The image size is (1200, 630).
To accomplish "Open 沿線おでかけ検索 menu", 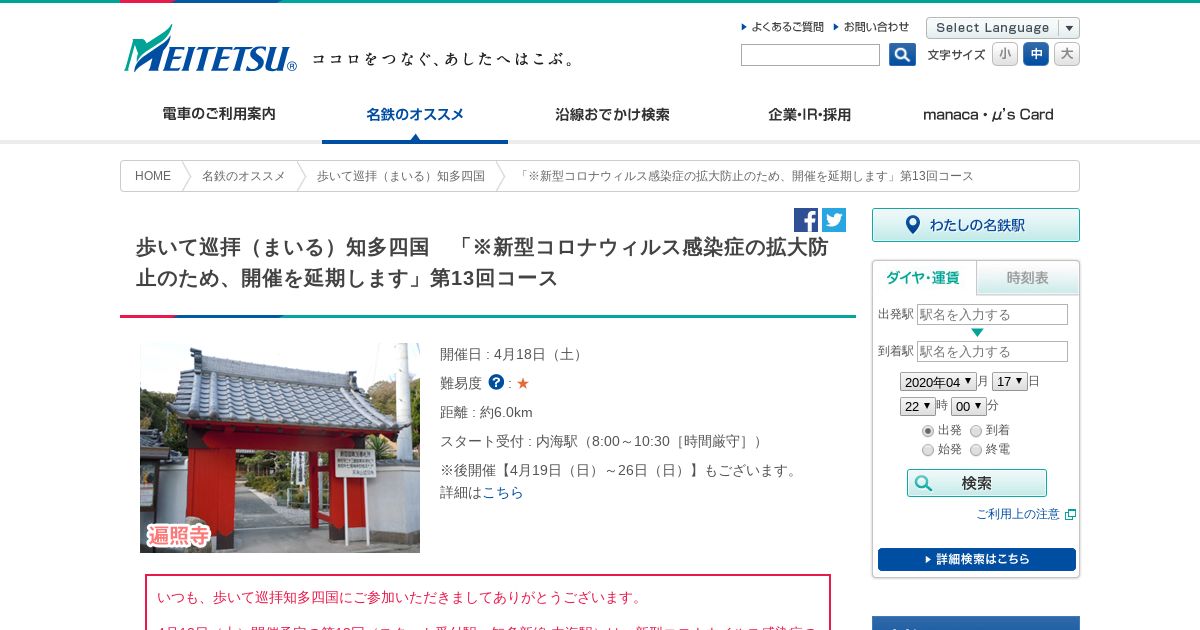I will click(612, 115).
